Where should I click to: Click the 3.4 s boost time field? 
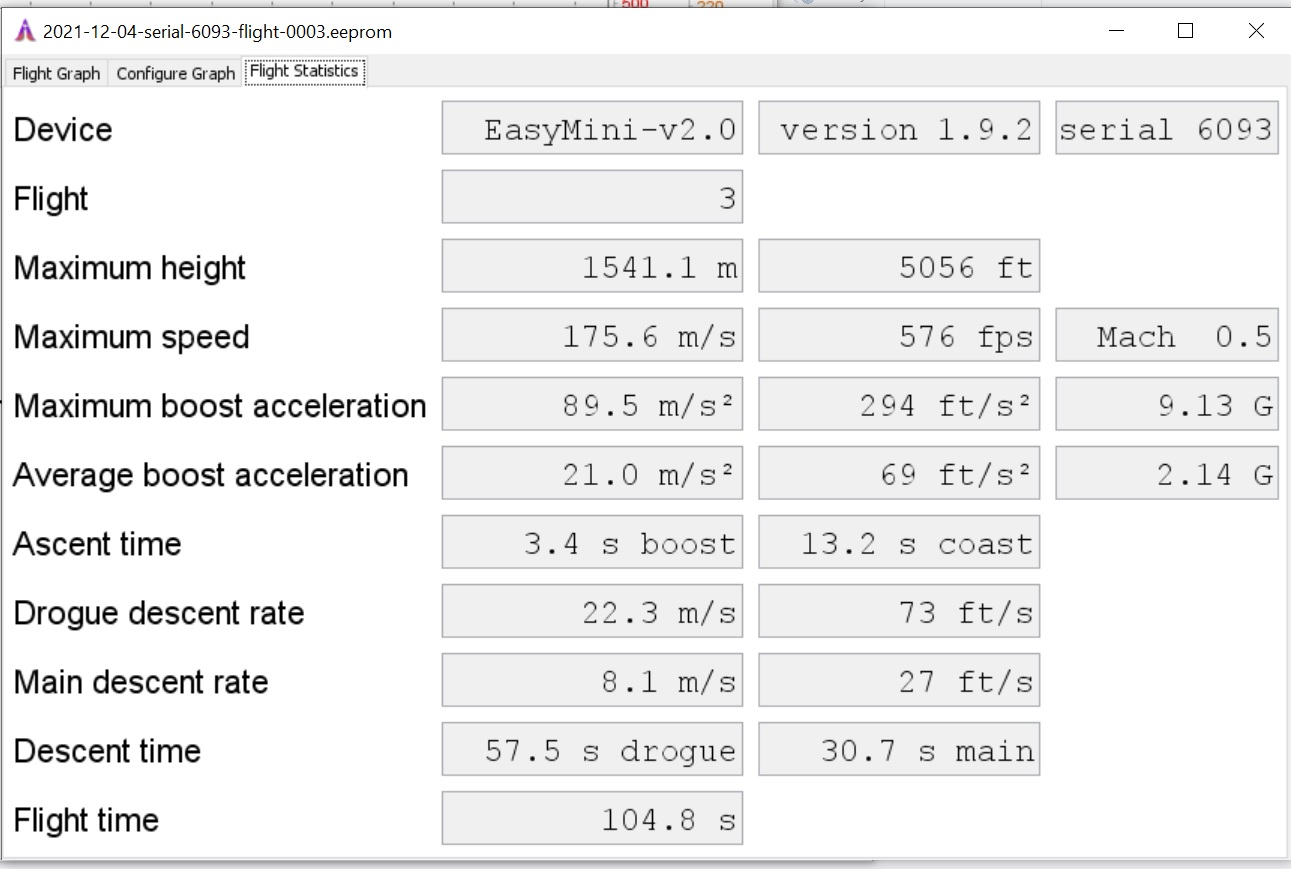(592, 543)
